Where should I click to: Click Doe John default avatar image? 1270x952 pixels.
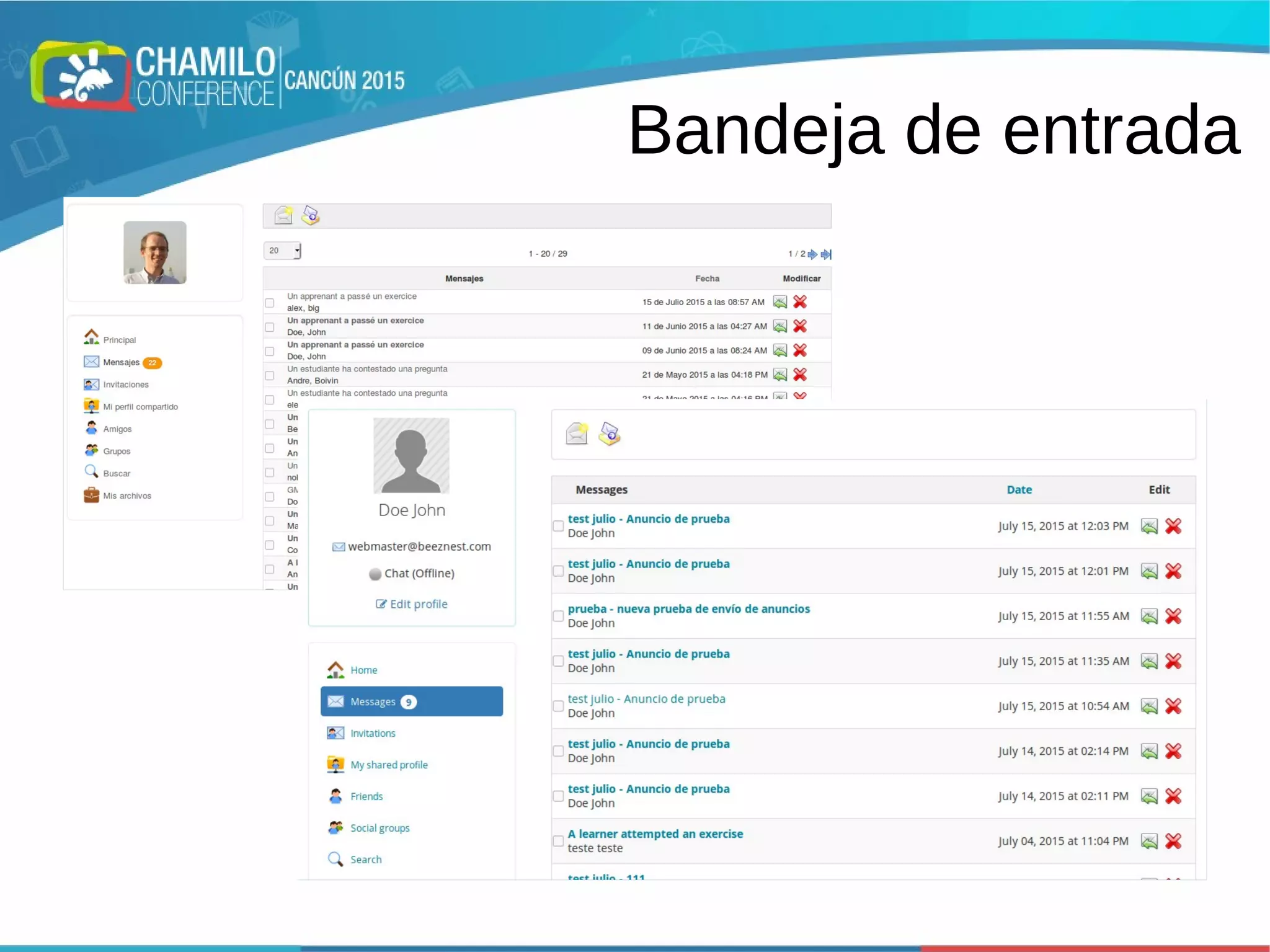tap(412, 455)
